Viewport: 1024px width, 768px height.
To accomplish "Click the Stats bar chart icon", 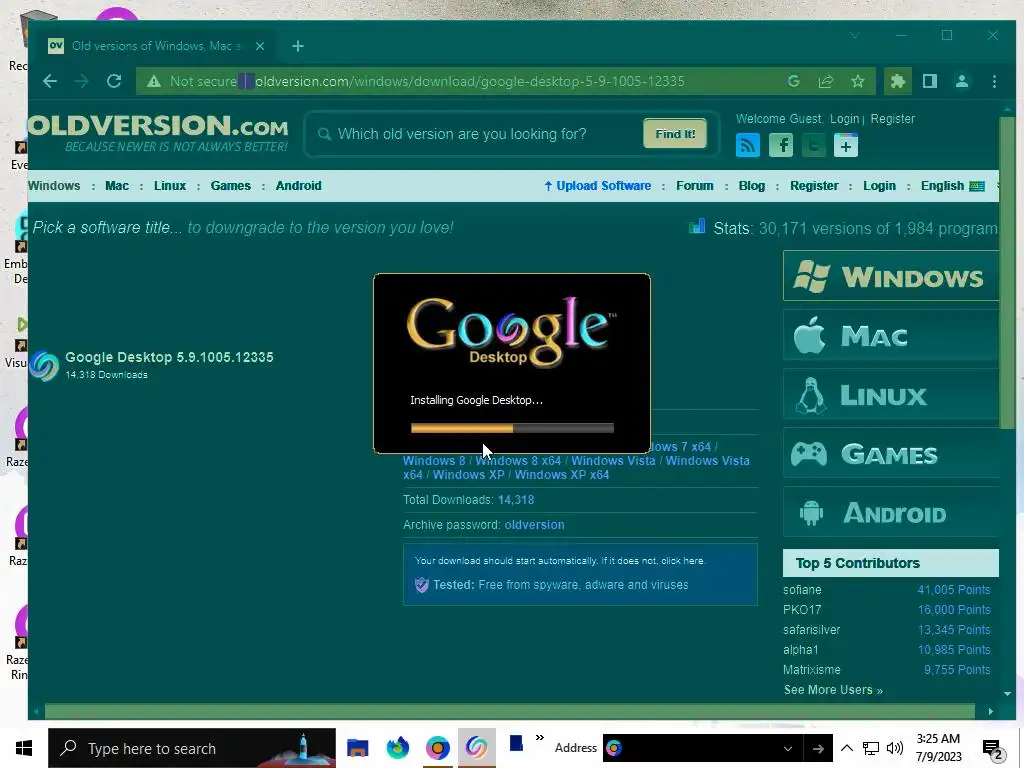I will pos(697,227).
